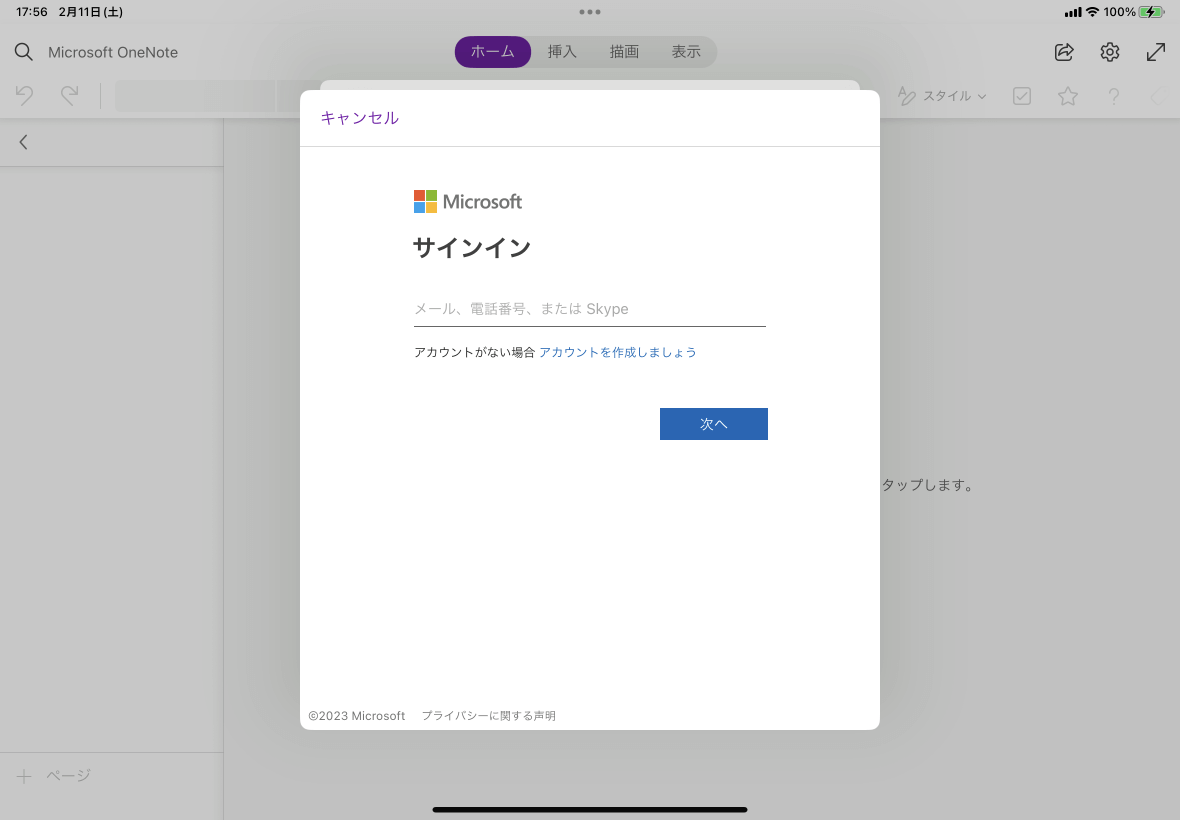Screen dimensions: 1180x820
Task: Add a page with plus ページ
Action: (53, 776)
